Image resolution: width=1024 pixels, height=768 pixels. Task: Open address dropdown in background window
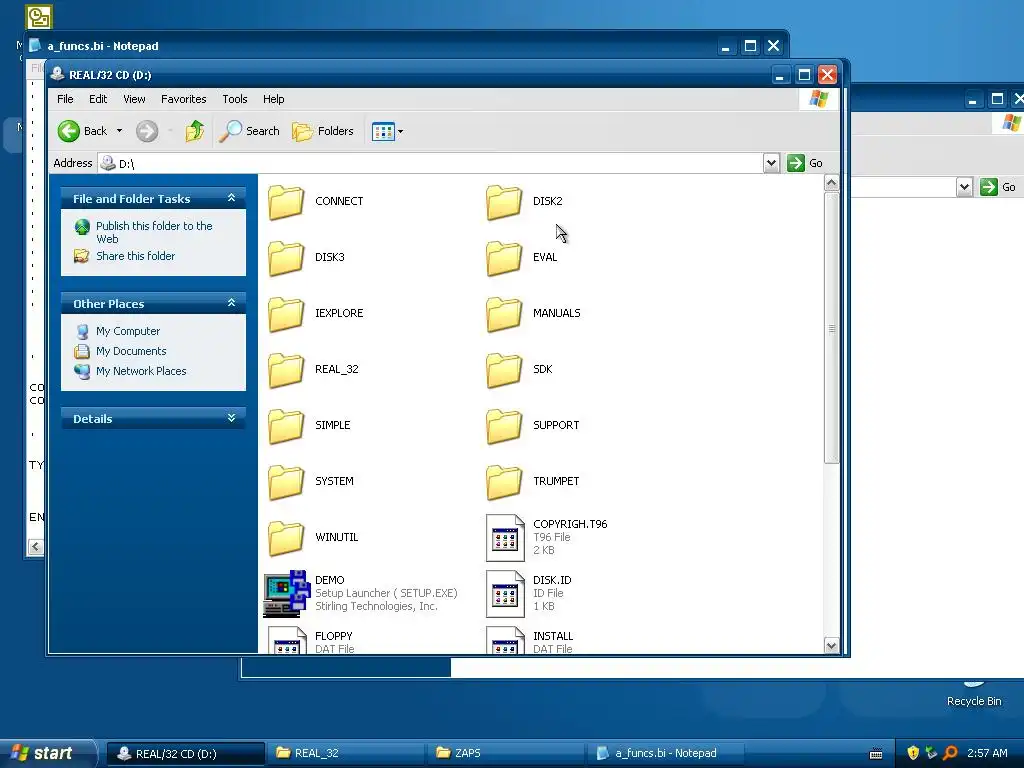click(x=964, y=187)
